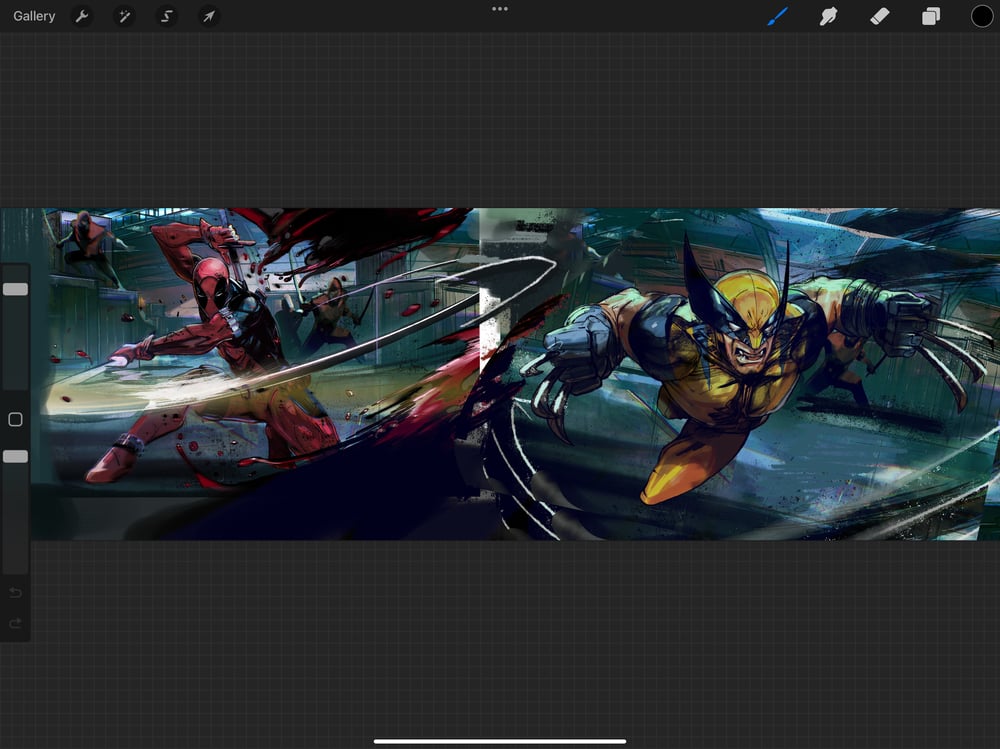The image size is (1000, 749).
Task: Open the Layers panel
Action: (931, 16)
